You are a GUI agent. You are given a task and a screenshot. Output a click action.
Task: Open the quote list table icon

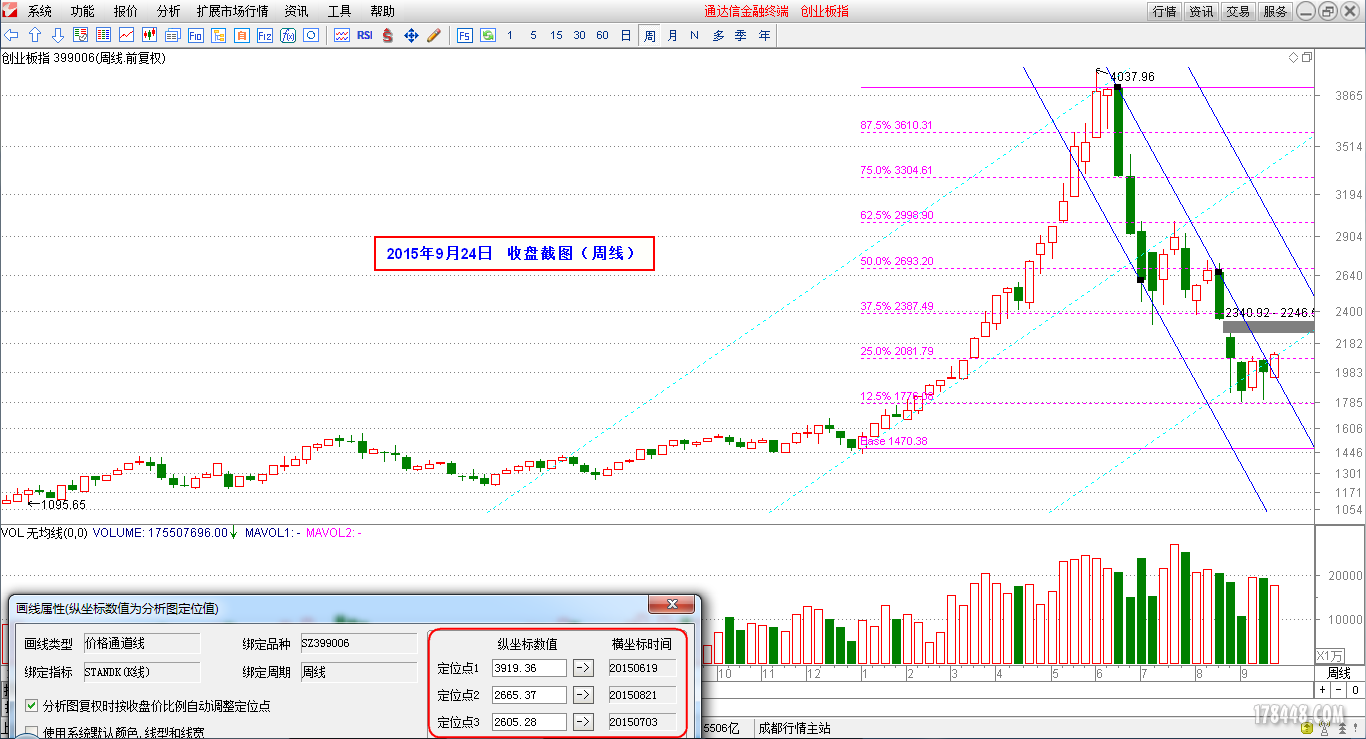click(x=103, y=35)
